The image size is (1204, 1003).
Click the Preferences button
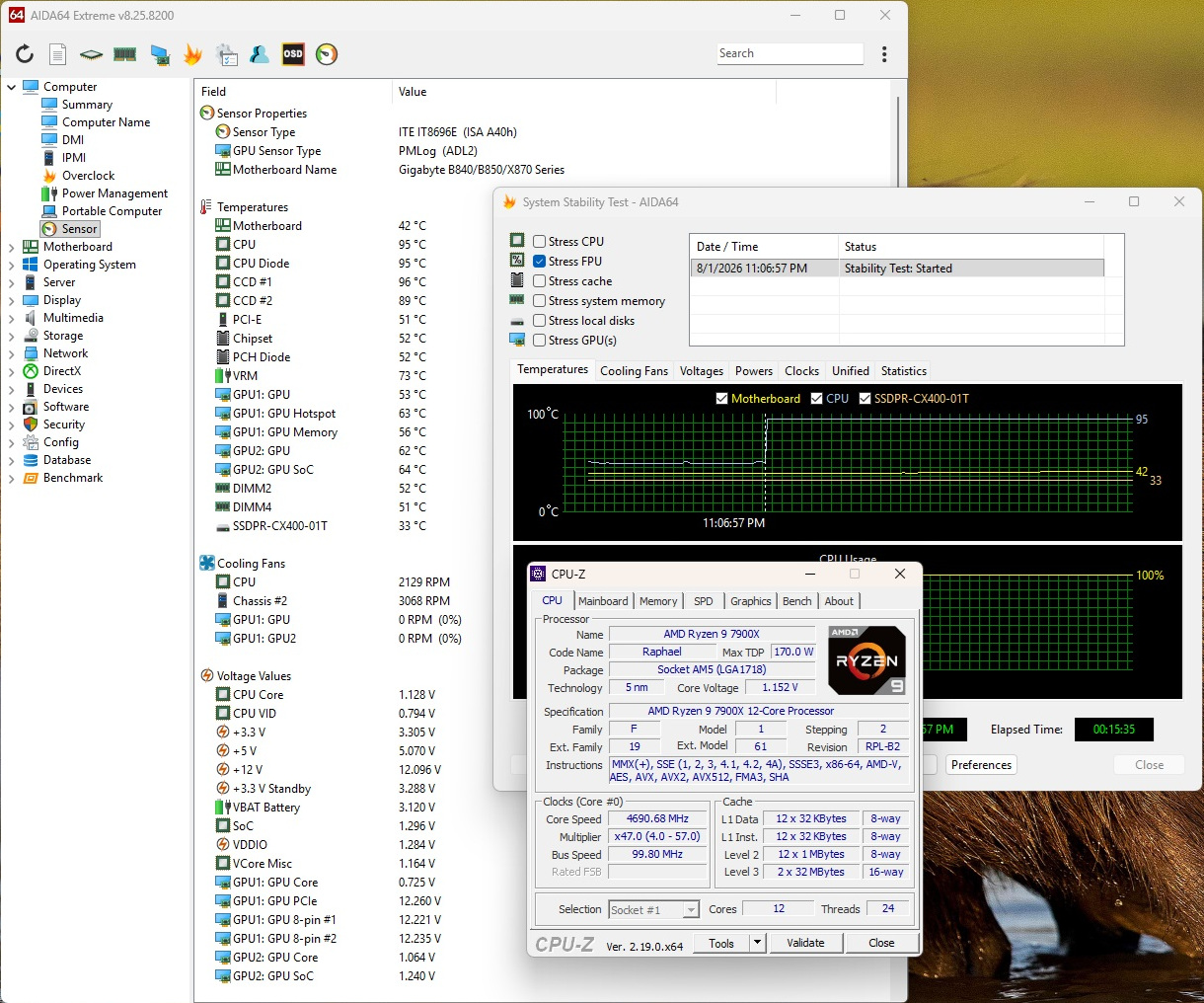[x=981, y=765]
